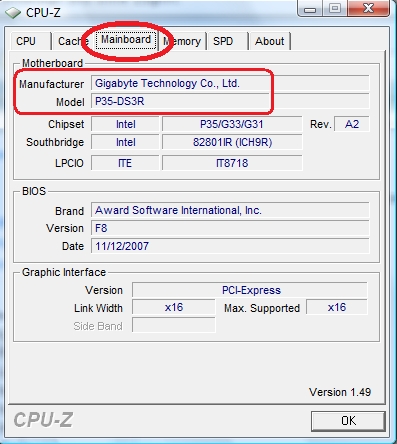Click the CPU-Z title bar icon

point(13,13)
